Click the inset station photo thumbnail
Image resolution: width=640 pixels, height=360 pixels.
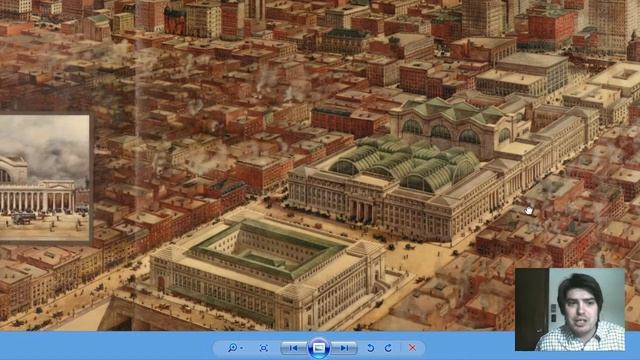44,178
